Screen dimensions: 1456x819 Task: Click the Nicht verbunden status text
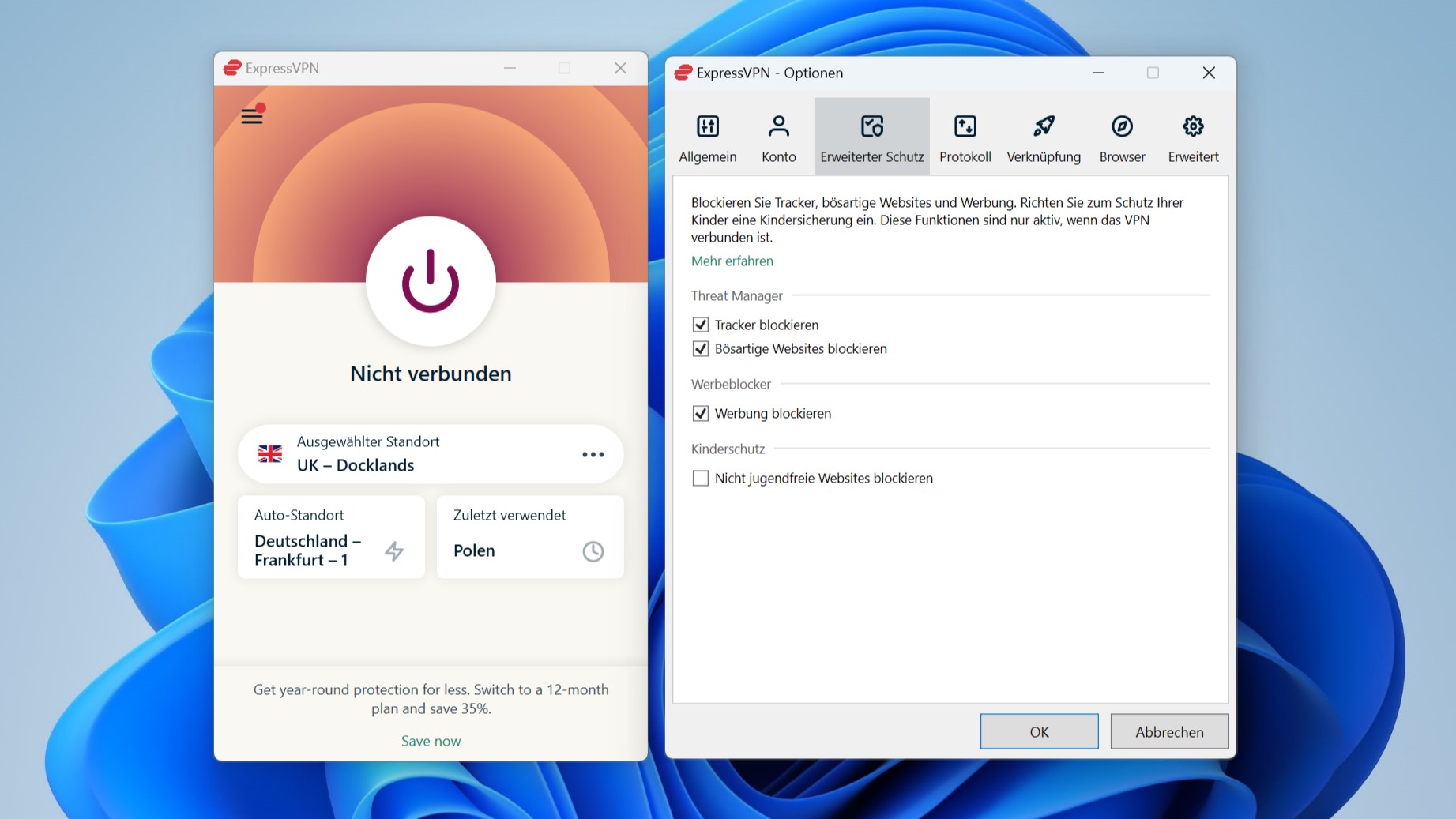pyautogui.click(x=431, y=374)
